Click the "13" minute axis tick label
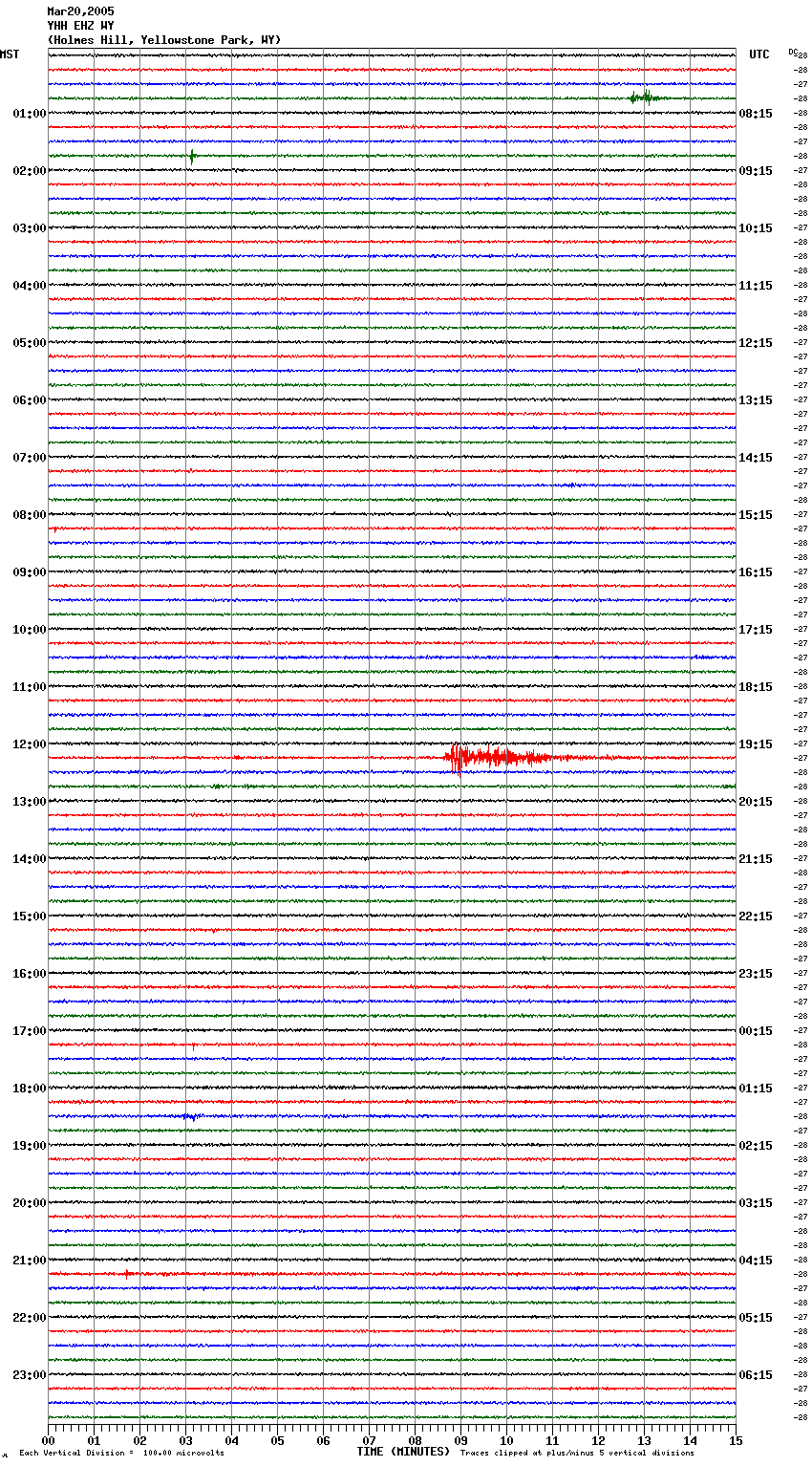The width and height of the screenshot is (812, 1466). tap(644, 1440)
